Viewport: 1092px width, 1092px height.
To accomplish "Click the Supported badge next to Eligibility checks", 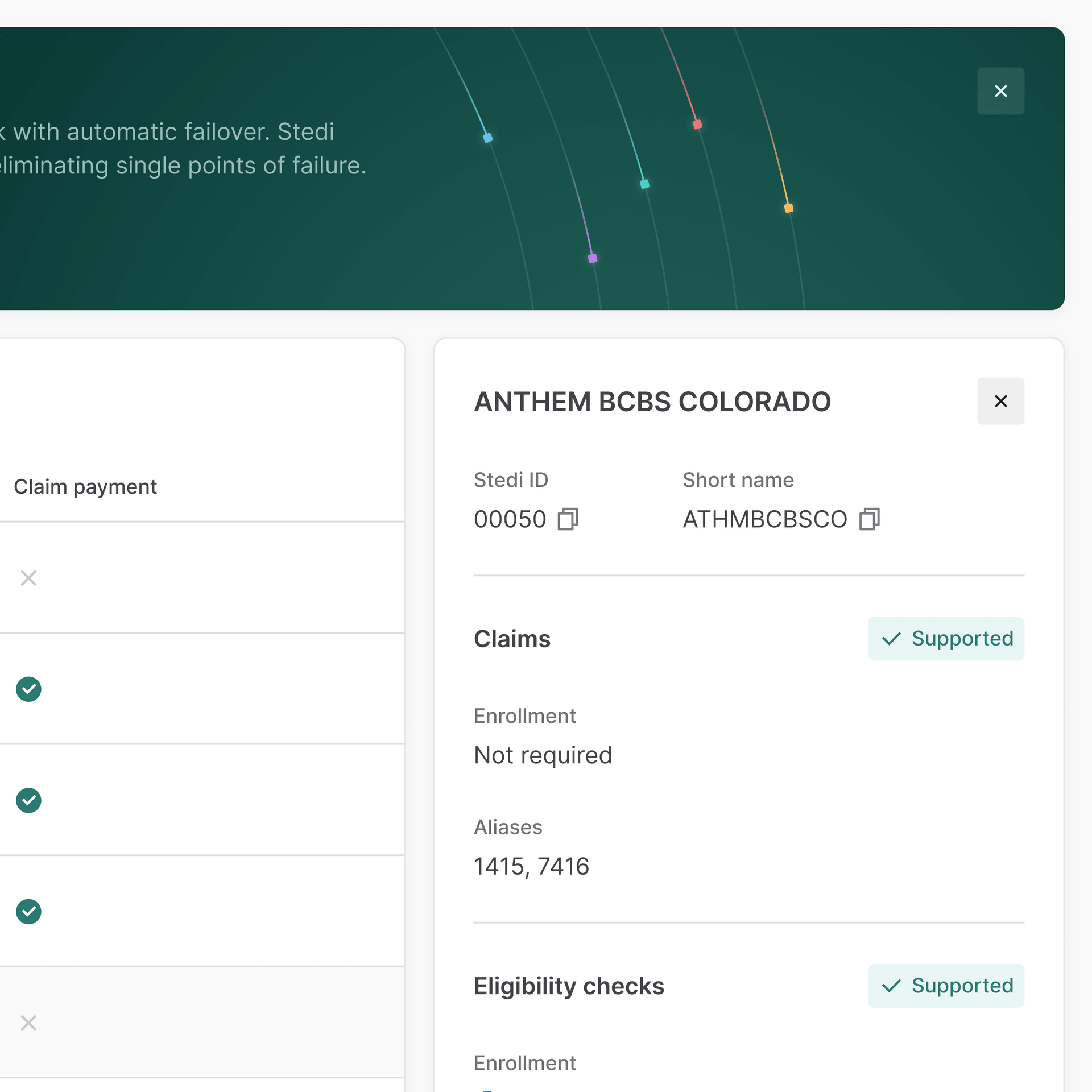I will (x=945, y=986).
